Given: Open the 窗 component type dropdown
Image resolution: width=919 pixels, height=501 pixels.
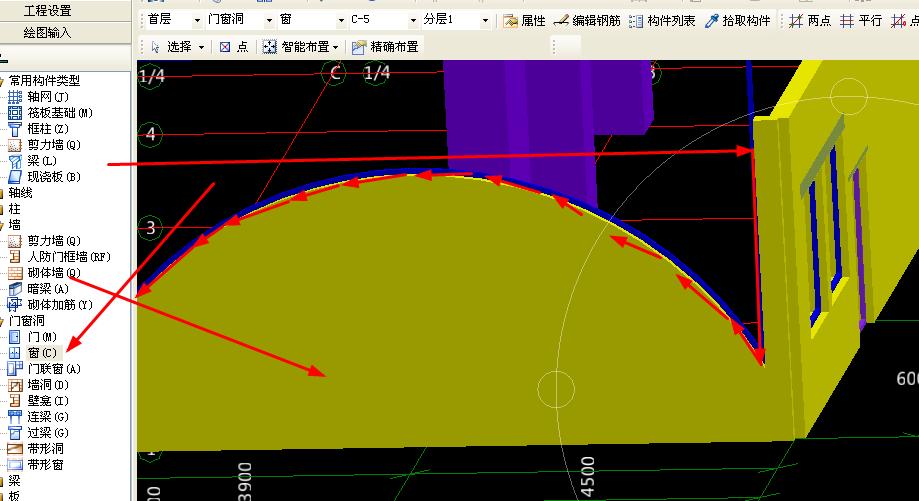Looking at the screenshot, I should pyautogui.click(x=341, y=20).
